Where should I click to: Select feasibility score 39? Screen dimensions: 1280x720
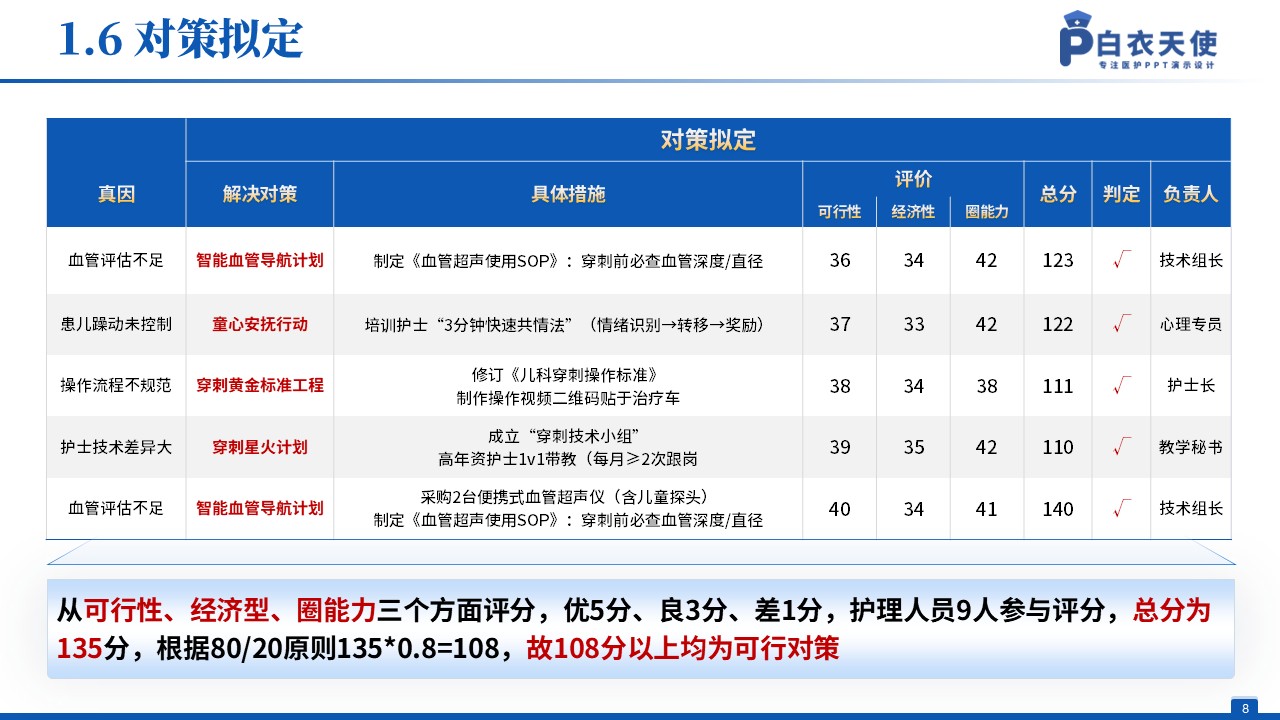click(x=840, y=447)
